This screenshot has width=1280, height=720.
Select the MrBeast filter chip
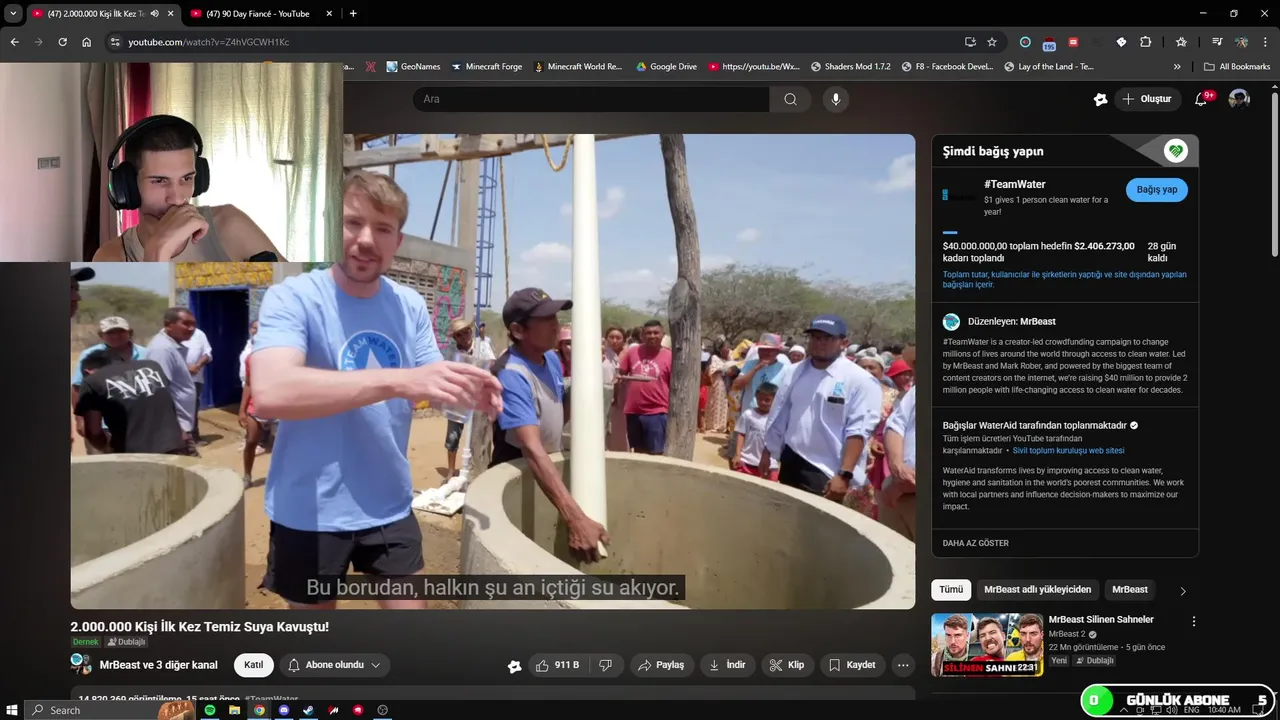(1130, 590)
